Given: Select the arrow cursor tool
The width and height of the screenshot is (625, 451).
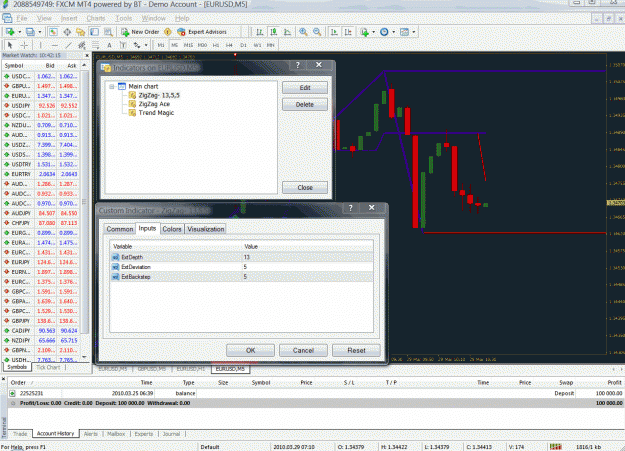Looking at the screenshot, I should click(10, 45).
